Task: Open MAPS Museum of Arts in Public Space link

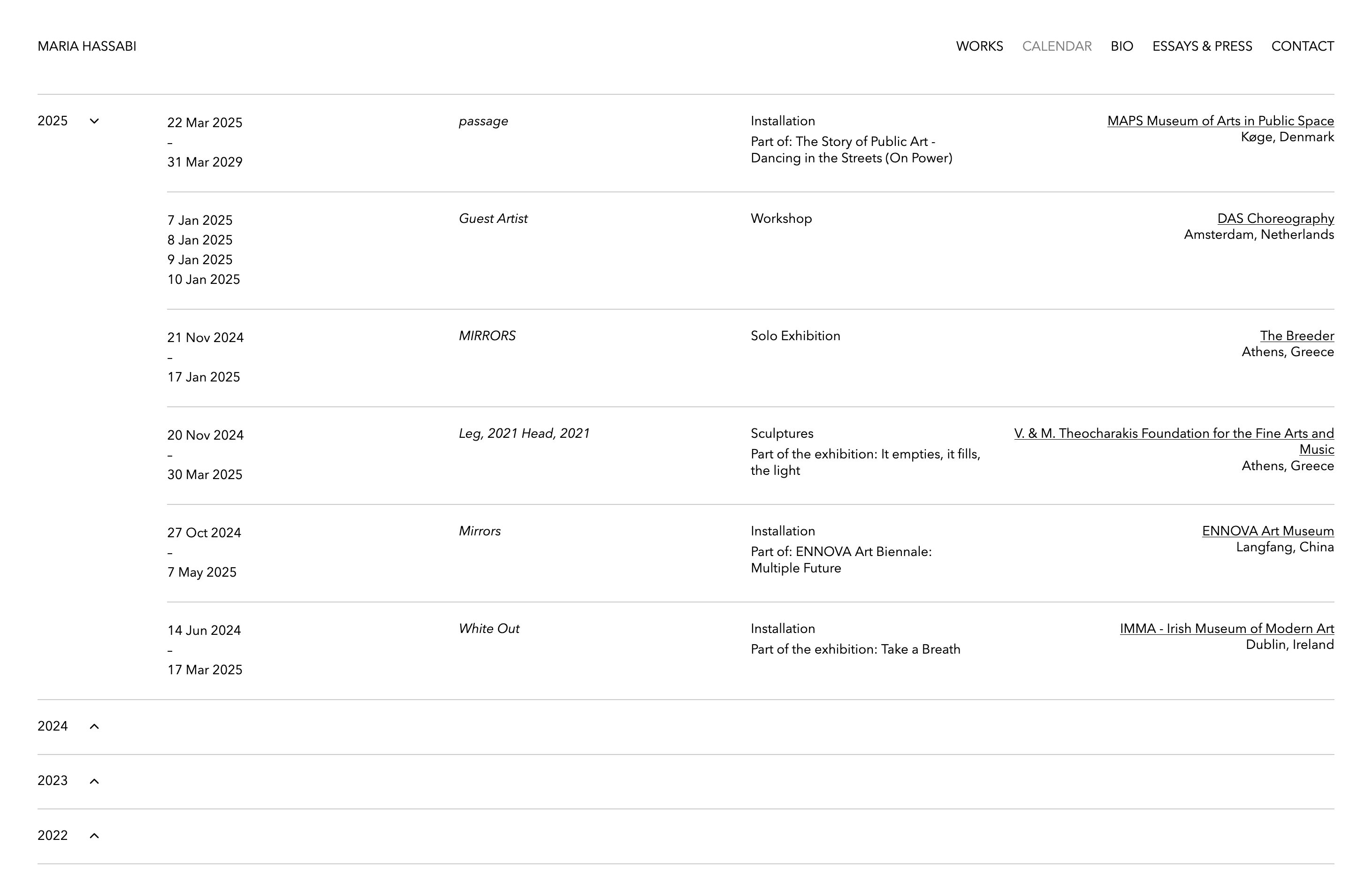Action: (x=1220, y=121)
